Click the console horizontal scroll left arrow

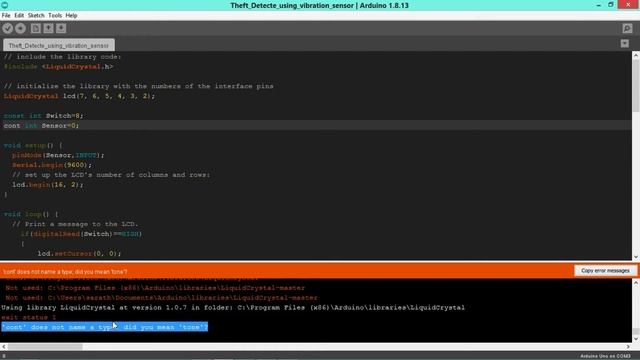4,347
